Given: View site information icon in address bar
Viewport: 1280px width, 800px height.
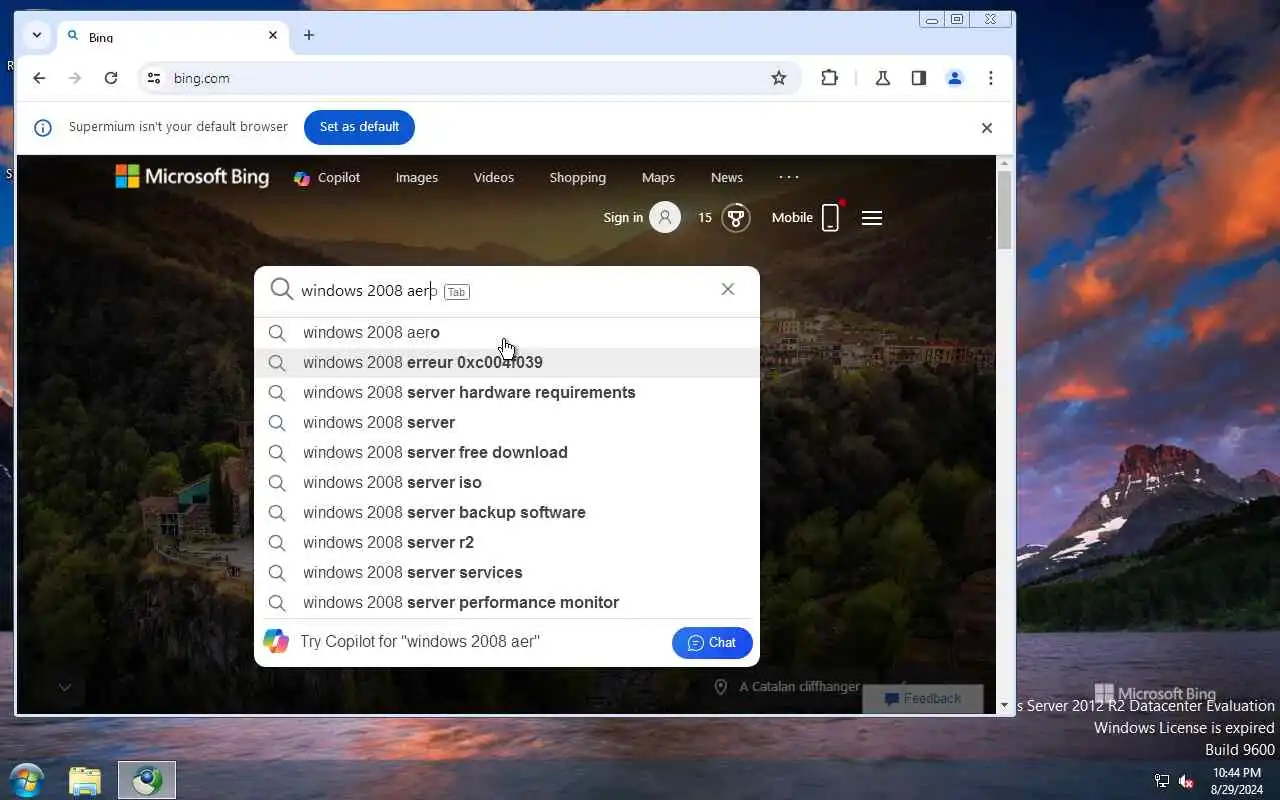Looking at the screenshot, I should 153,78.
